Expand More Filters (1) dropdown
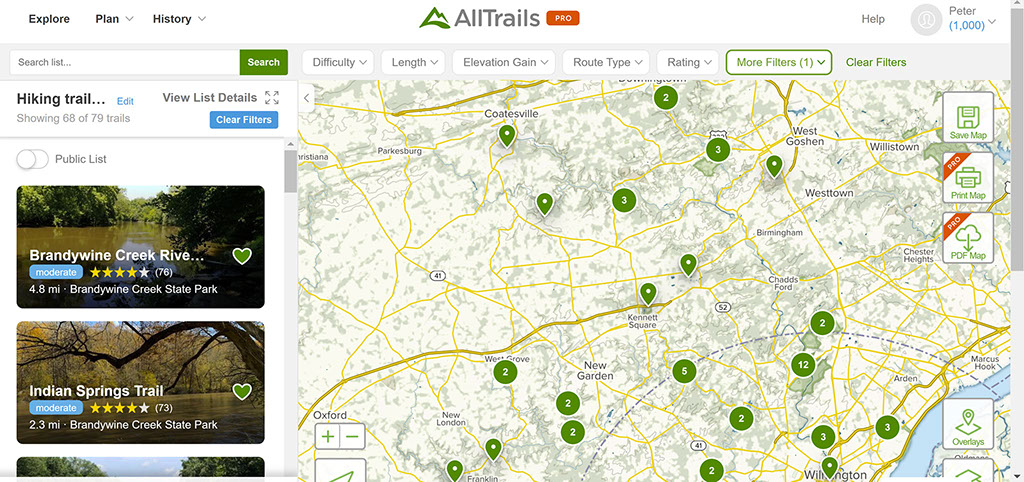This screenshot has height=482, width=1024. pos(778,62)
